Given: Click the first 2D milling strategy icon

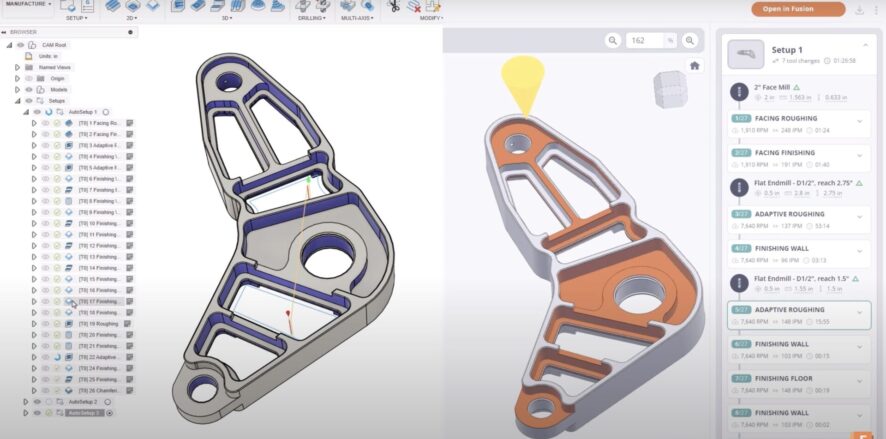Looking at the screenshot, I should (x=113, y=6).
